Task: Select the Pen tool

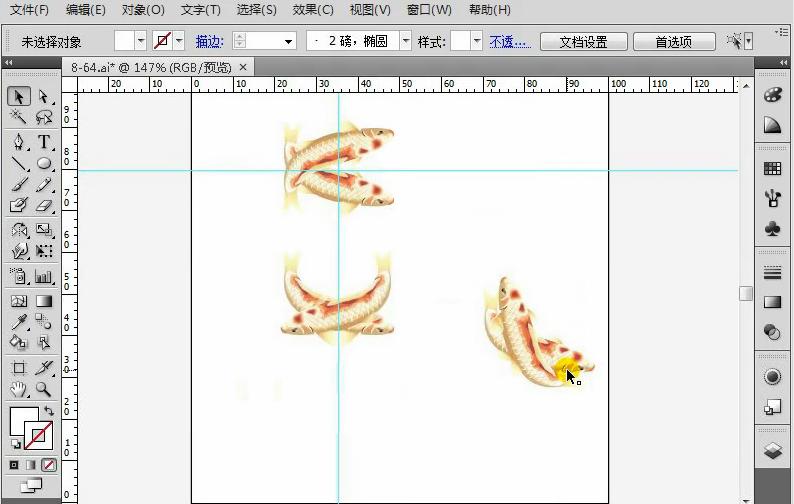Action: point(19,142)
